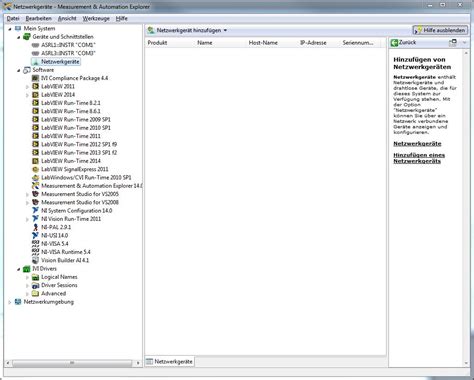Collapse the Geräte und Schnittstellen node

point(19,37)
